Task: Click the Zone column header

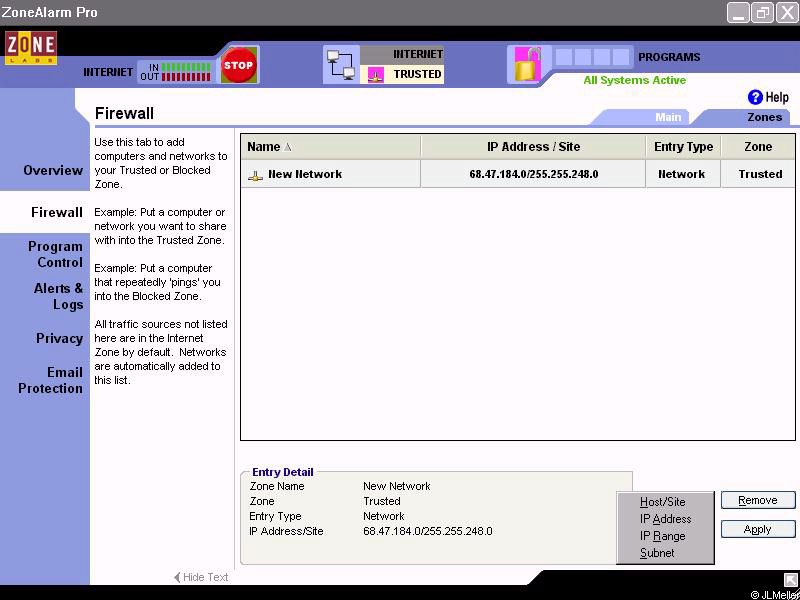Action: tap(758, 147)
